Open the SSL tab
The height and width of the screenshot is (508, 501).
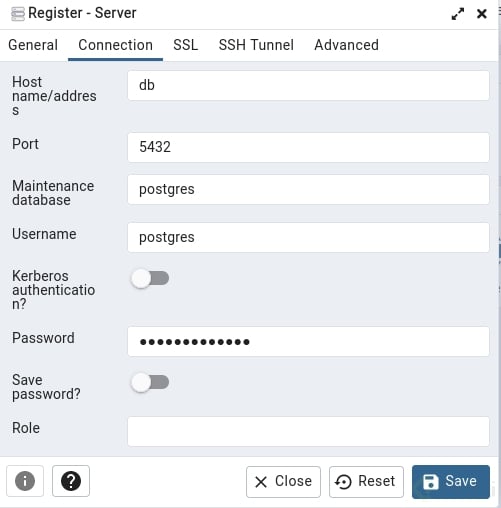coord(186,45)
